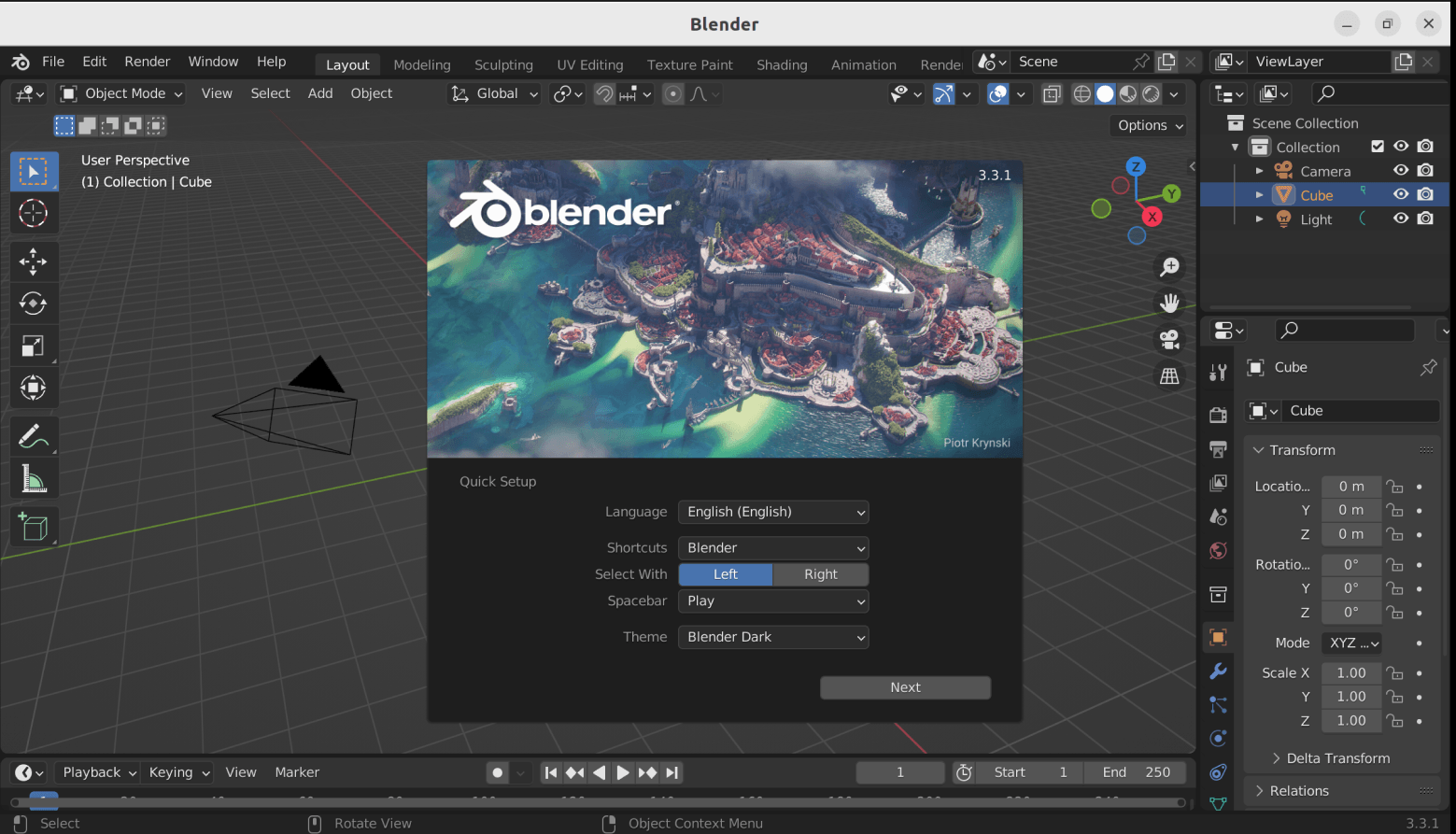The width and height of the screenshot is (1456, 834).
Task: Toggle Collection exclude checkbox in outliner
Action: 1378,146
